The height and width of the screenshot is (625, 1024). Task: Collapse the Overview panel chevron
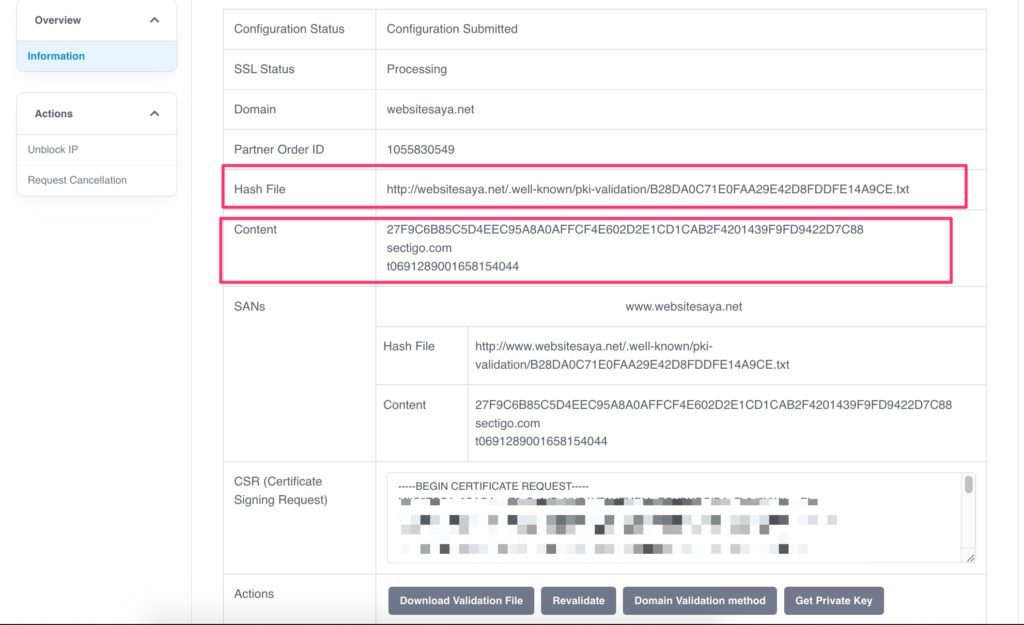pyautogui.click(x=154, y=20)
